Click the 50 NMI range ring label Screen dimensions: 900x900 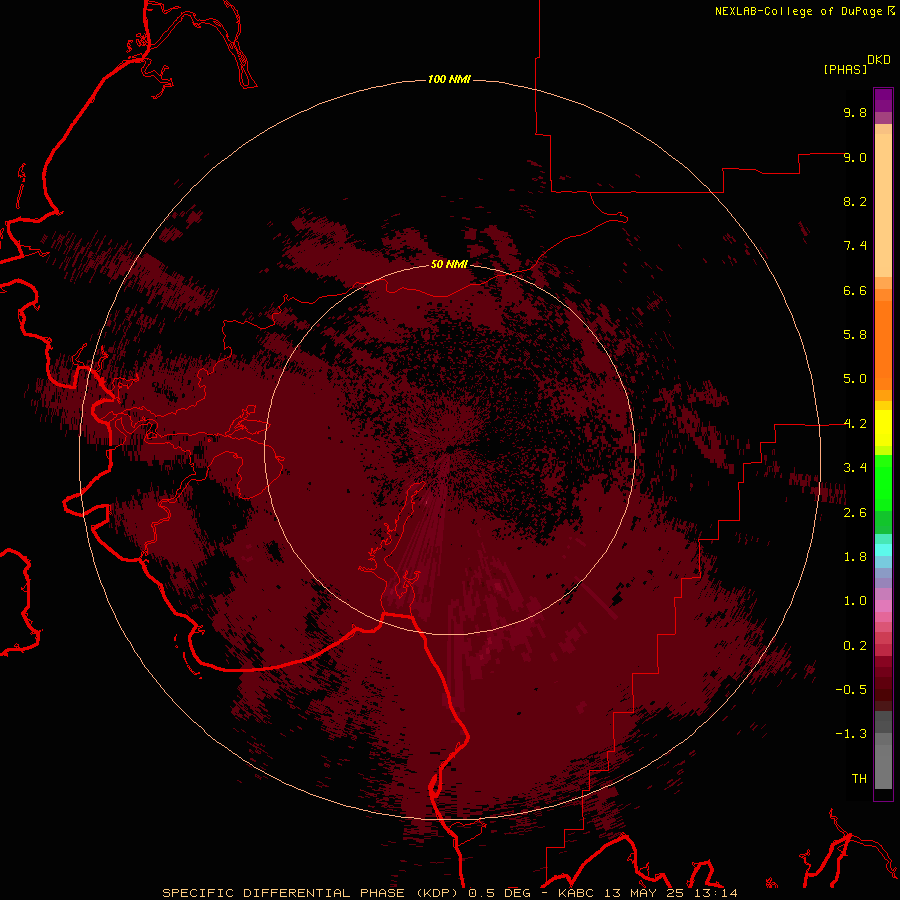pos(449,264)
